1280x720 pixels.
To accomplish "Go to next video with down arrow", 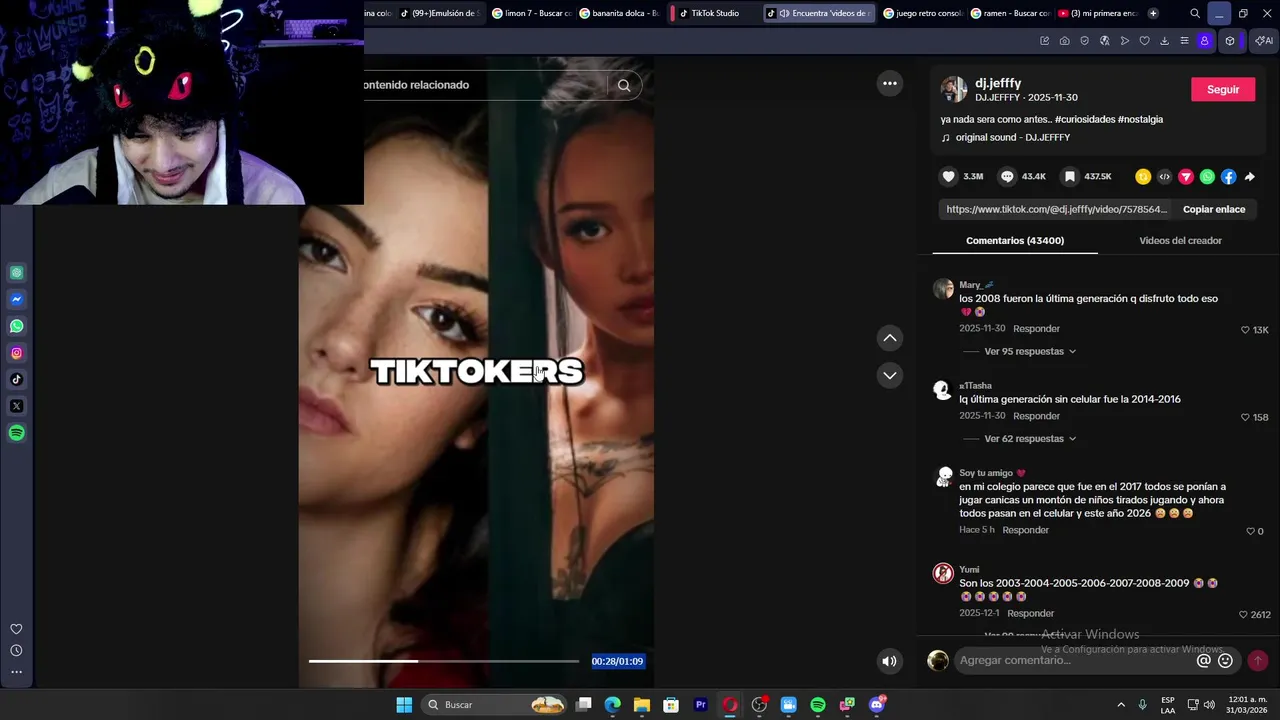I will coord(890,375).
